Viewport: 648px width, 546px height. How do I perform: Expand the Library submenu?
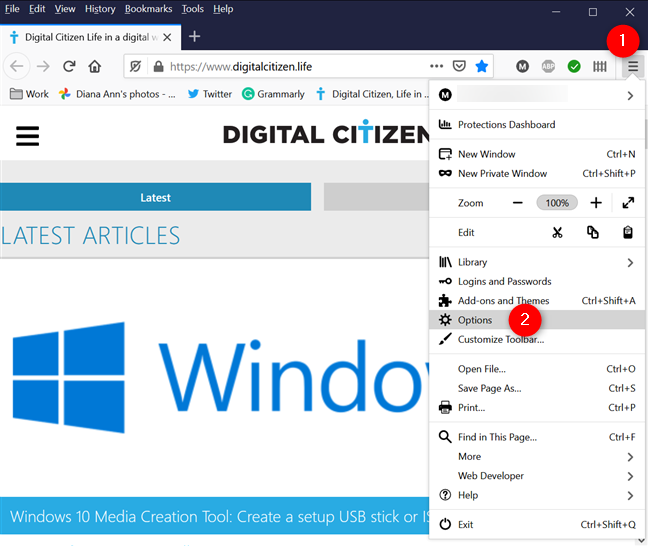click(x=537, y=262)
